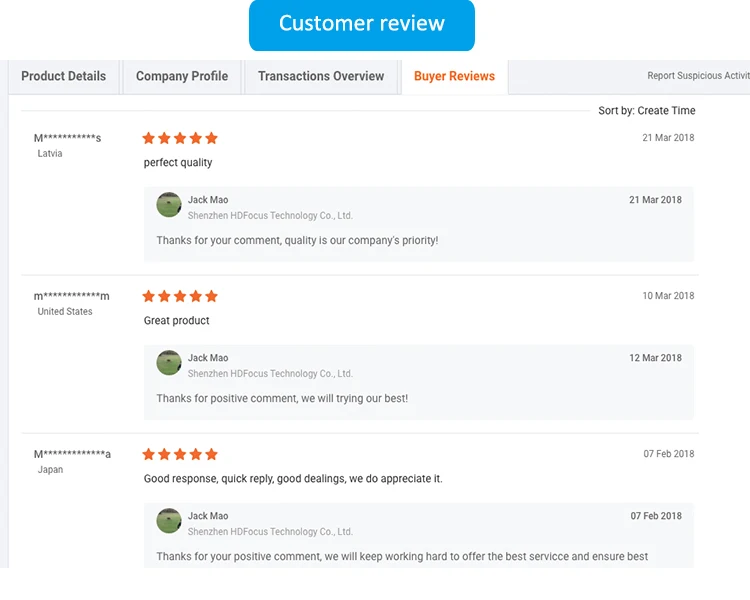Open the Sort by Create Time dropdown
Screen dimensions: 750x600
point(647,111)
